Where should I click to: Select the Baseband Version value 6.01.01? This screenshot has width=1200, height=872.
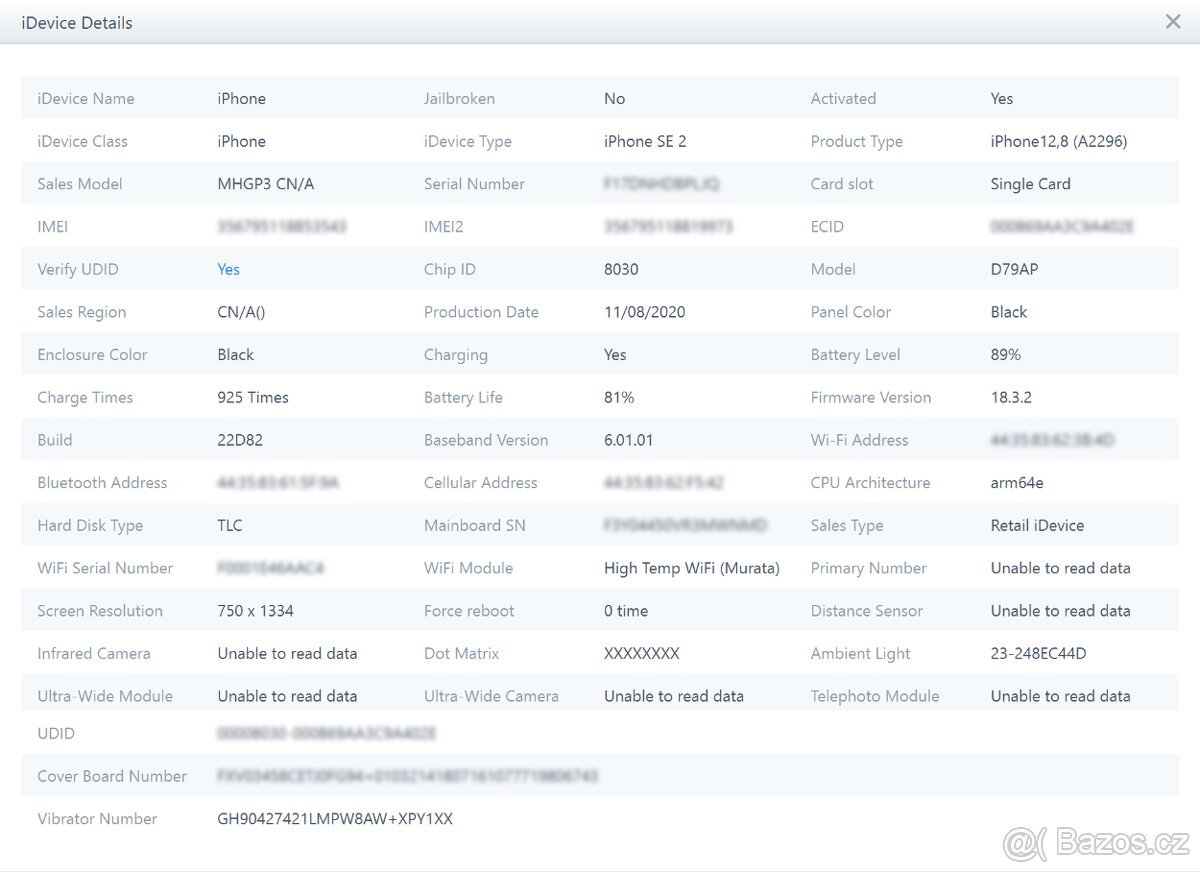coord(628,440)
